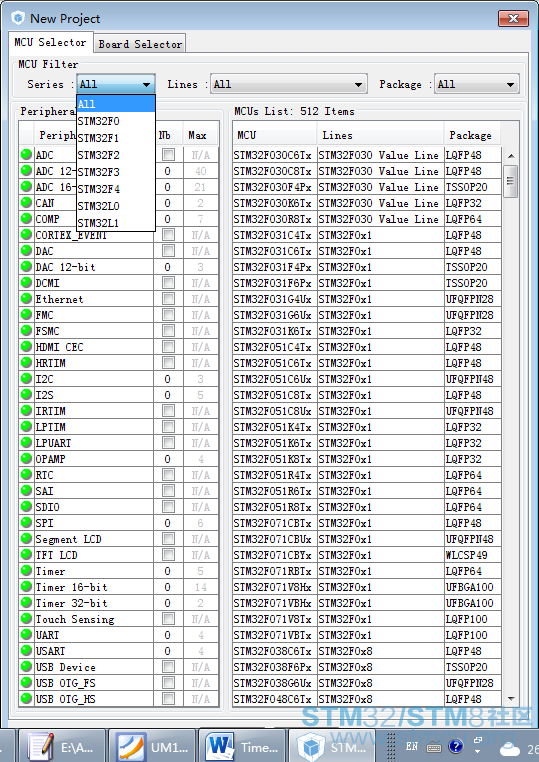This screenshot has height=762, width=539.
Task: Click the Nb value field for CAN
Action: point(168,203)
